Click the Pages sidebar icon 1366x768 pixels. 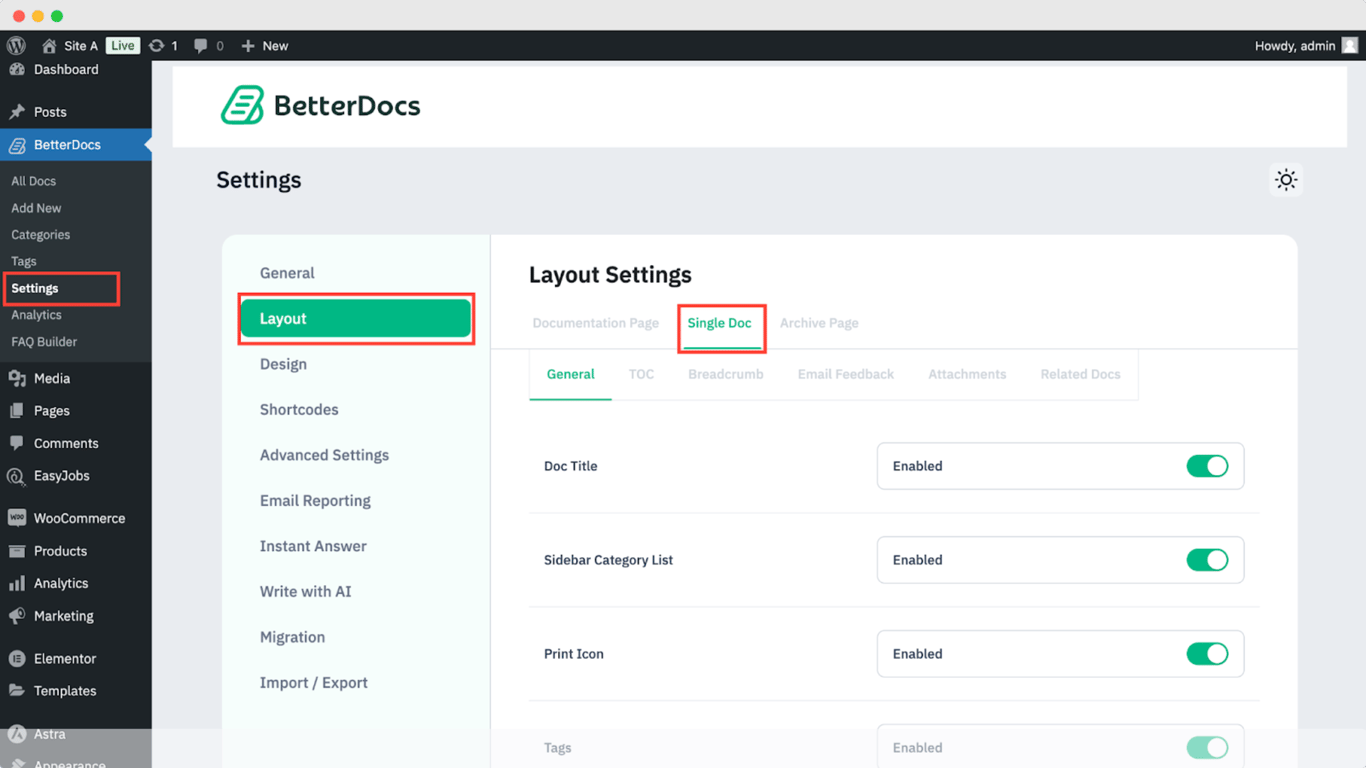click(x=17, y=411)
